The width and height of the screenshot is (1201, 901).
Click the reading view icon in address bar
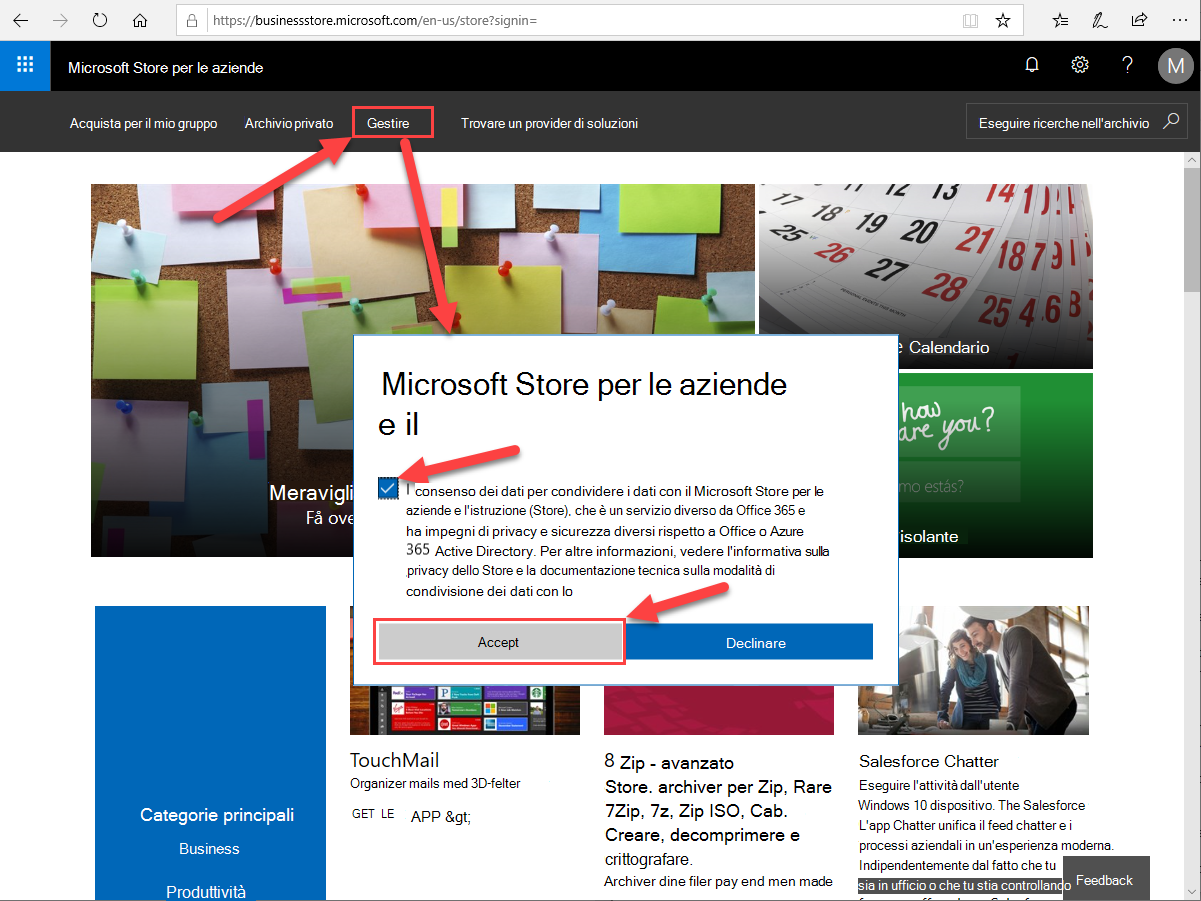(969, 19)
